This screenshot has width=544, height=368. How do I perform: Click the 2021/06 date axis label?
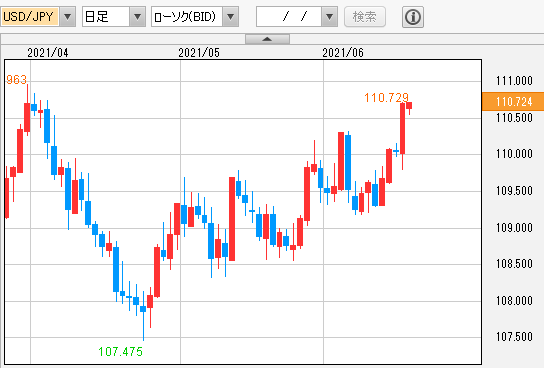point(343,53)
